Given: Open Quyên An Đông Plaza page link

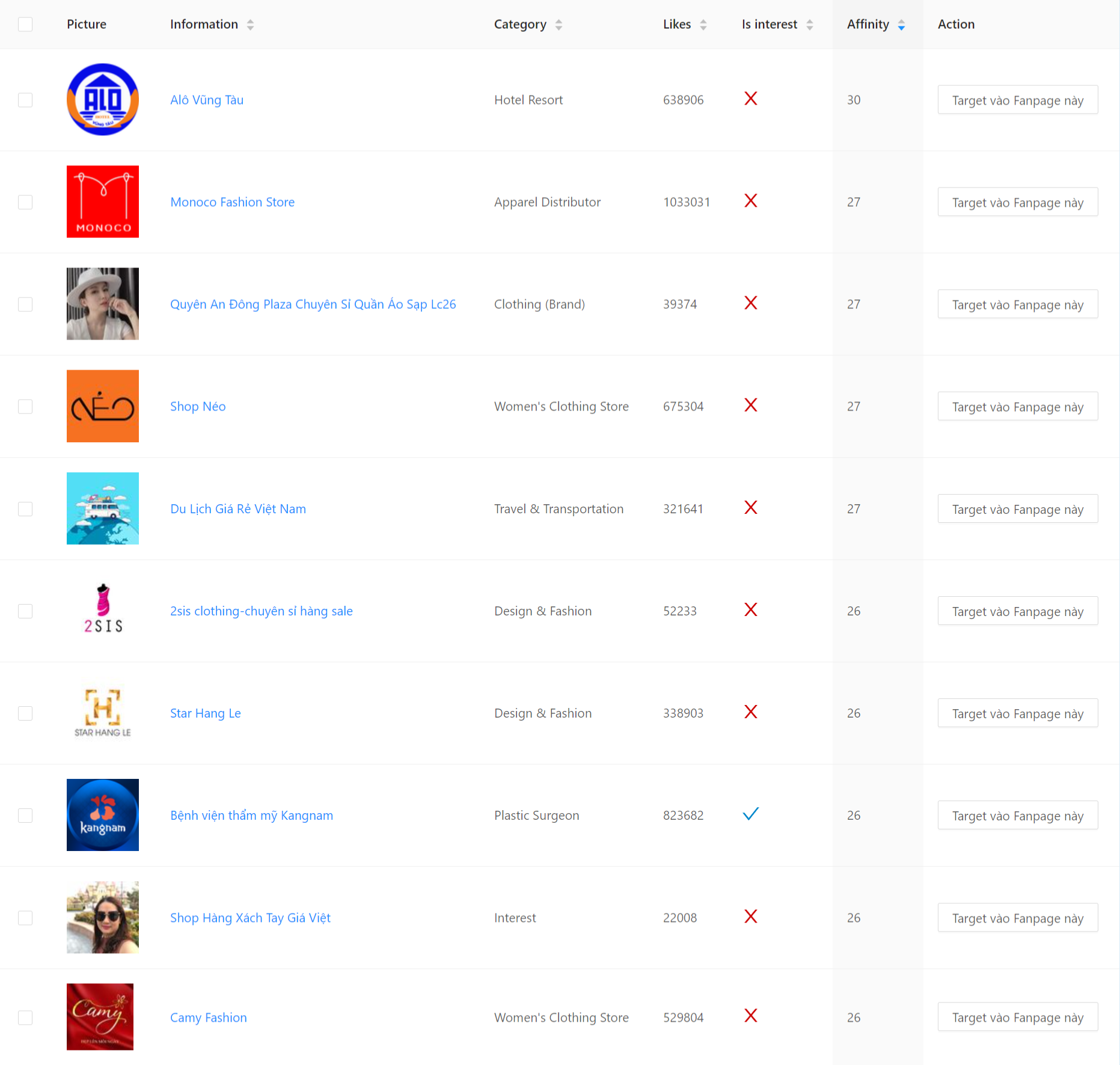Looking at the screenshot, I should 313,304.
